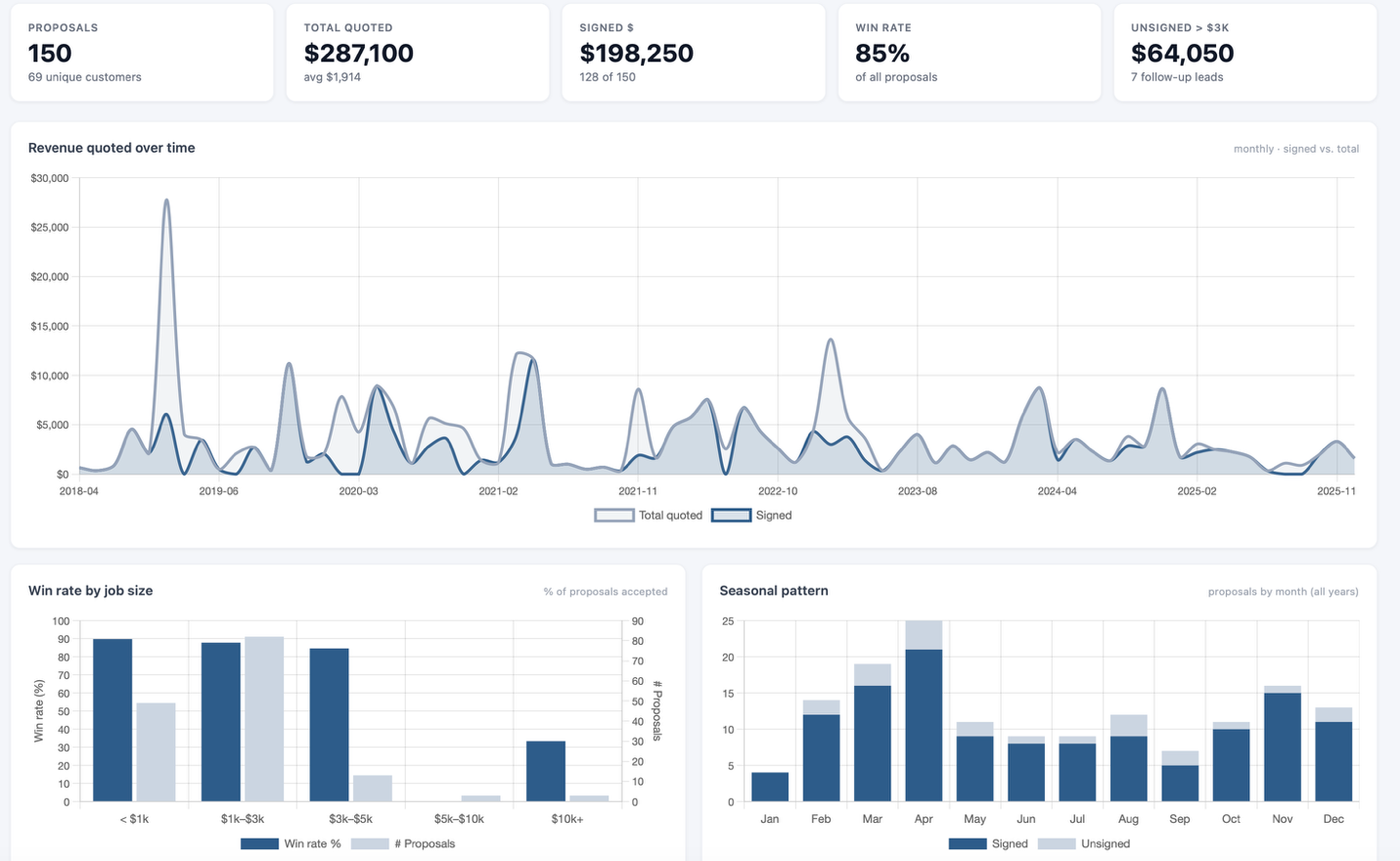1400x861 pixels.
Task: Click the Revenue quoted over time title
Action: pyautogui.click(x=112, y=148)
